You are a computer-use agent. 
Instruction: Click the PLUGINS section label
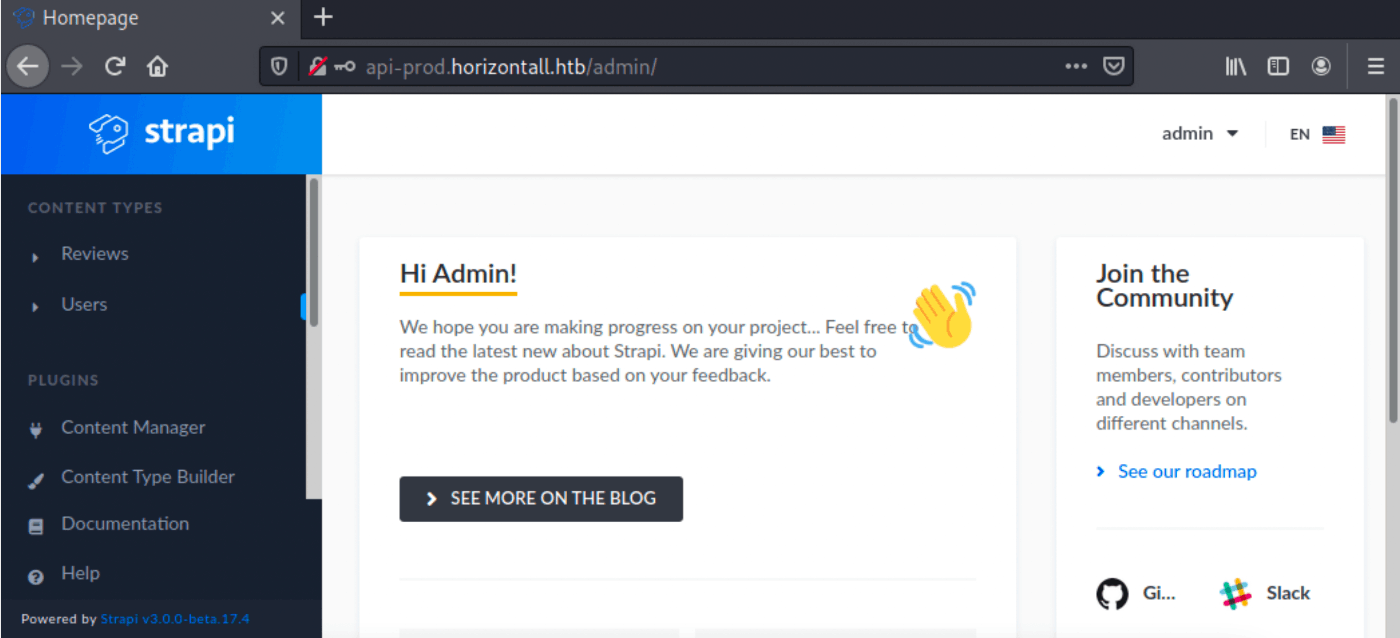tap(63, 380)
